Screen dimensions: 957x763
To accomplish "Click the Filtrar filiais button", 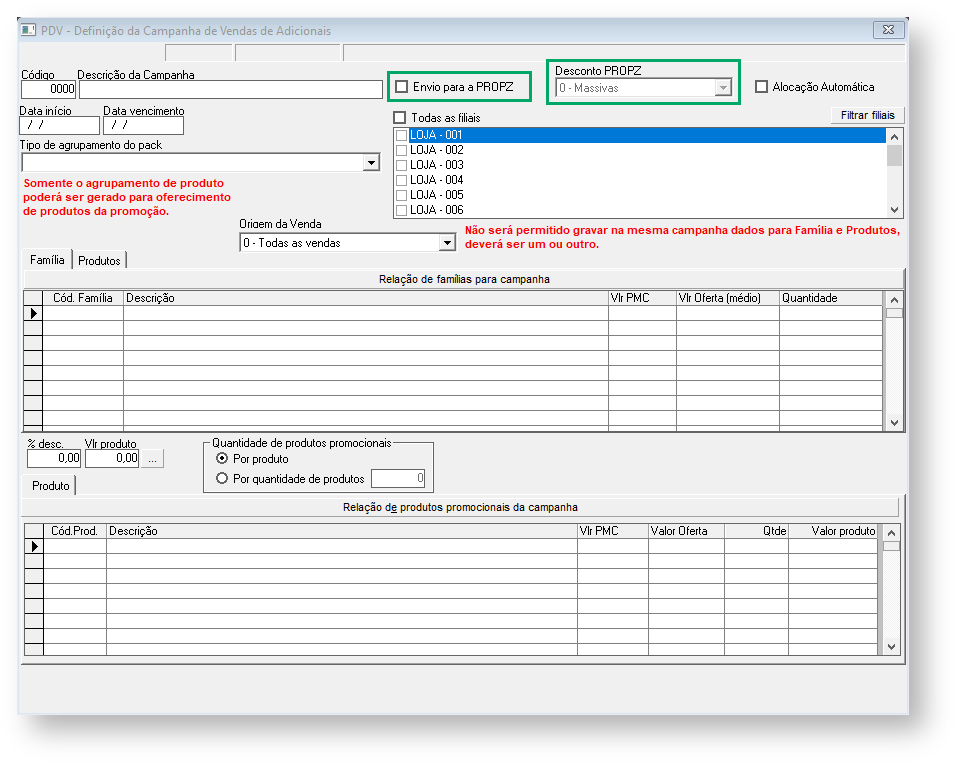I will (x=867, y=115).
